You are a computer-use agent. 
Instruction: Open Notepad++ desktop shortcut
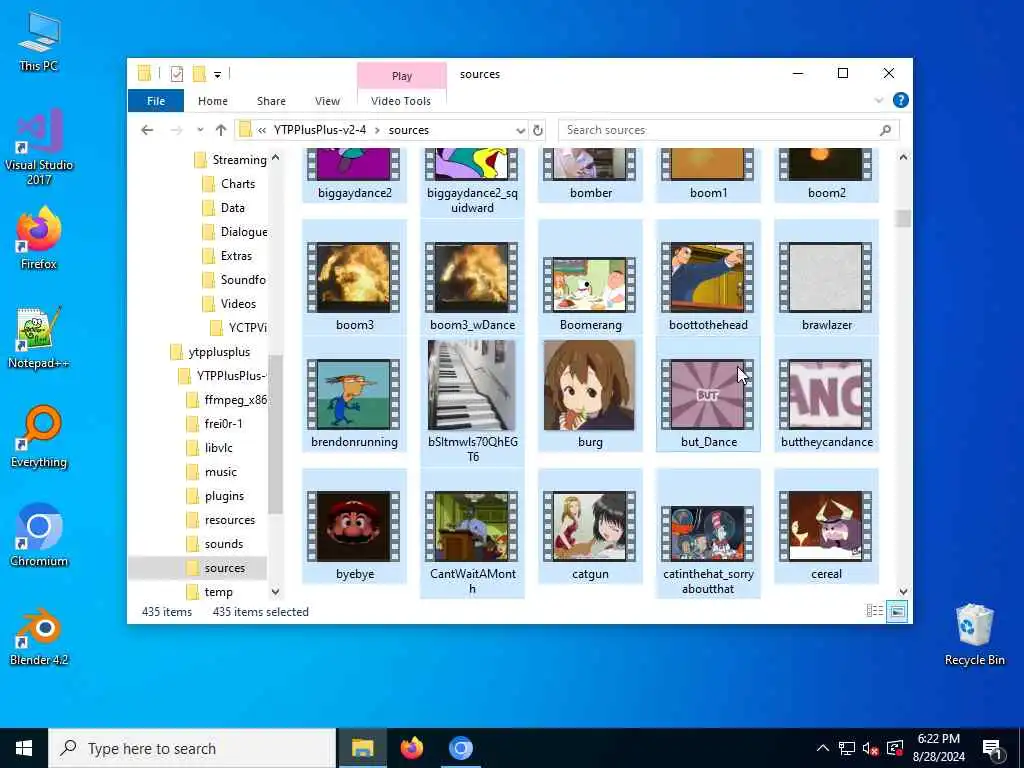click(x=39, y=338)
